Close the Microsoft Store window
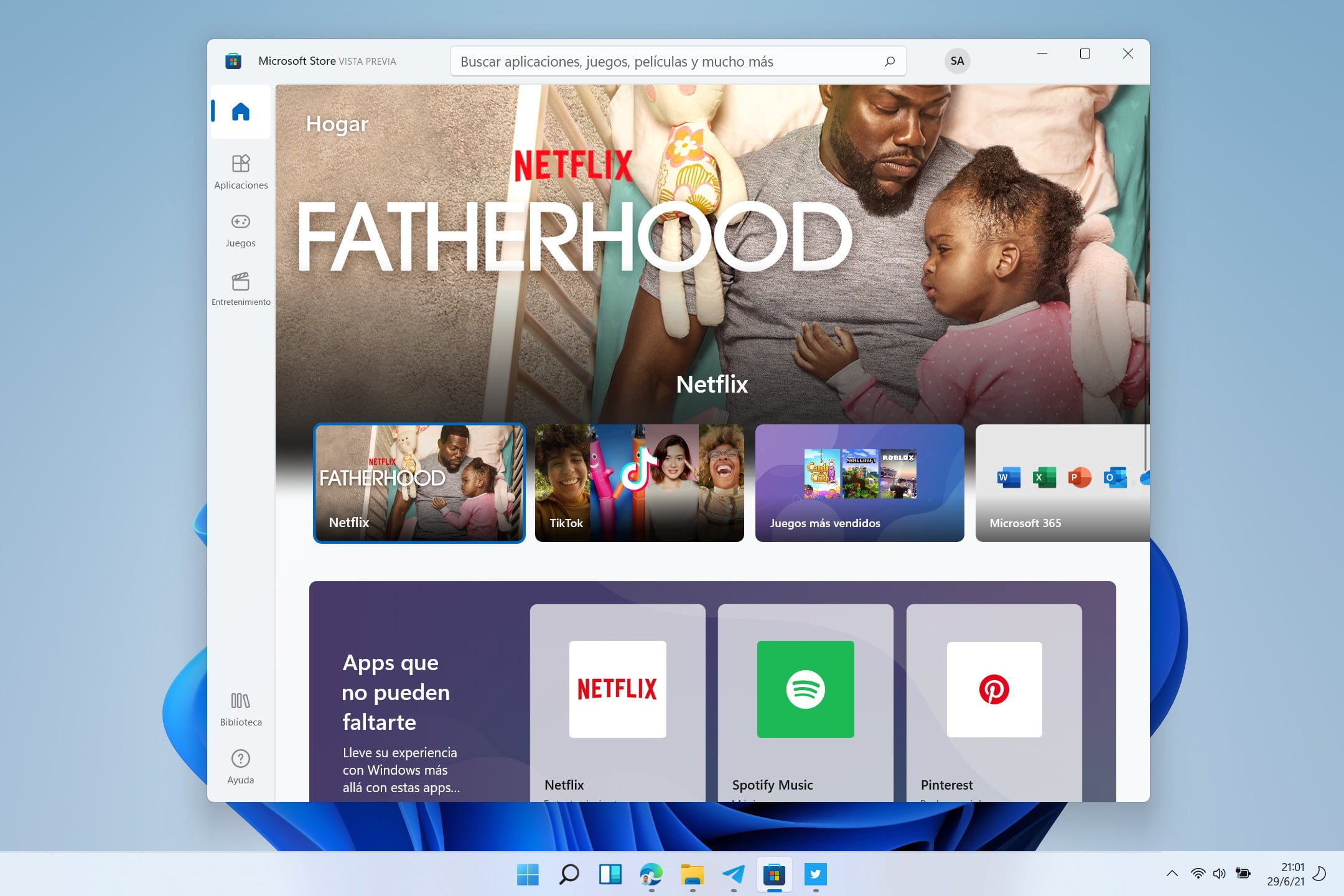The height and width of the screenshot is (896, 1344). 1127,54
